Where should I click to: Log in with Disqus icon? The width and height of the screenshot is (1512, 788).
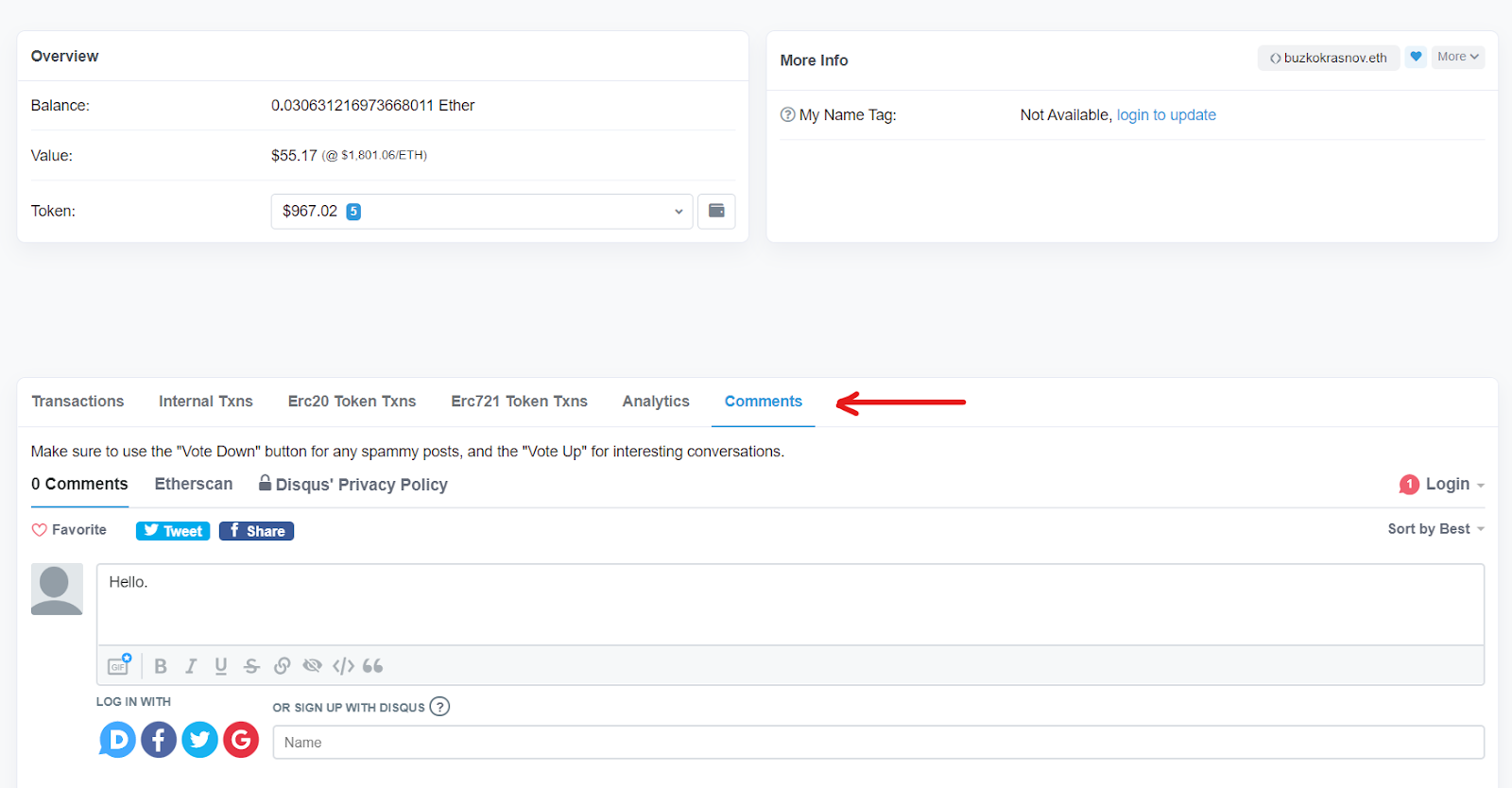[117, 740]
